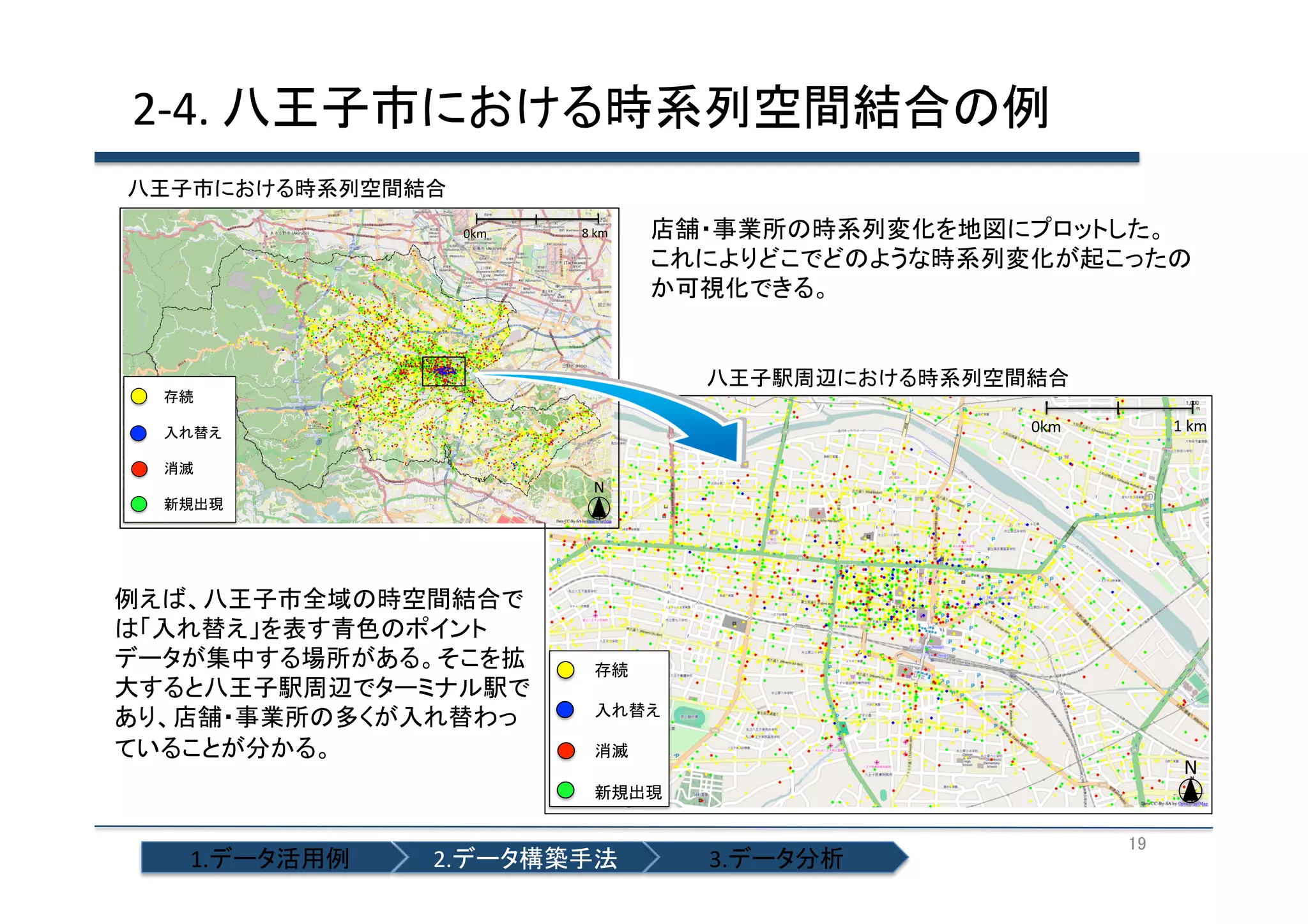Click the north compass icon on the station area map

1190,791
